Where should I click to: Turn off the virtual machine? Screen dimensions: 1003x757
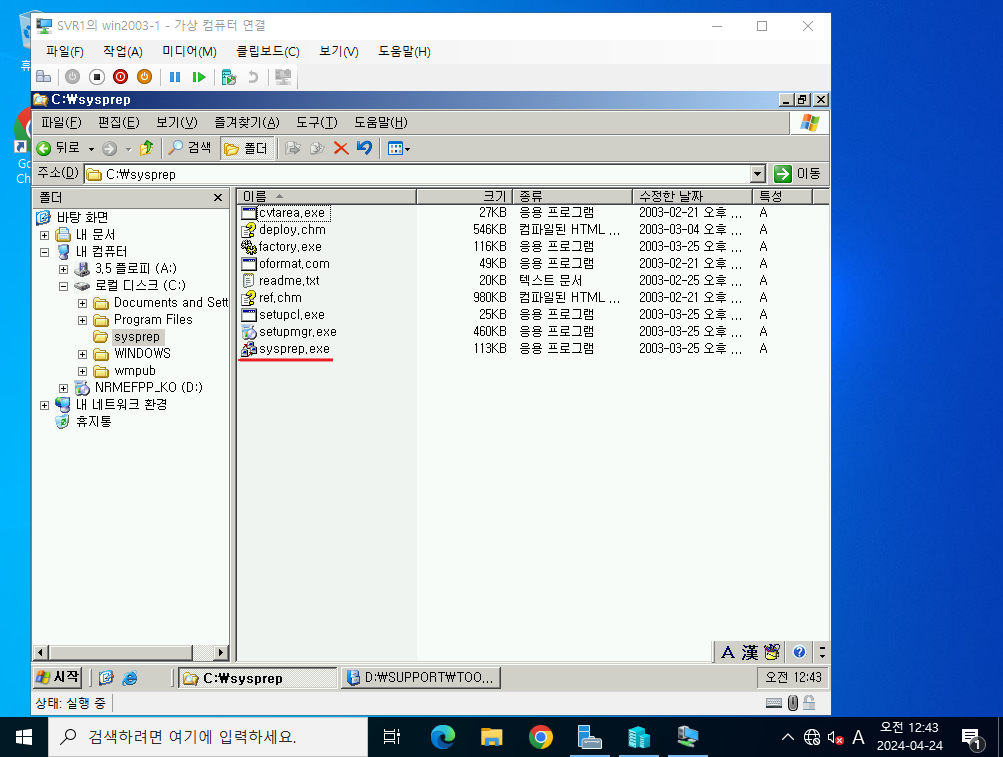(x=97, y=77)
